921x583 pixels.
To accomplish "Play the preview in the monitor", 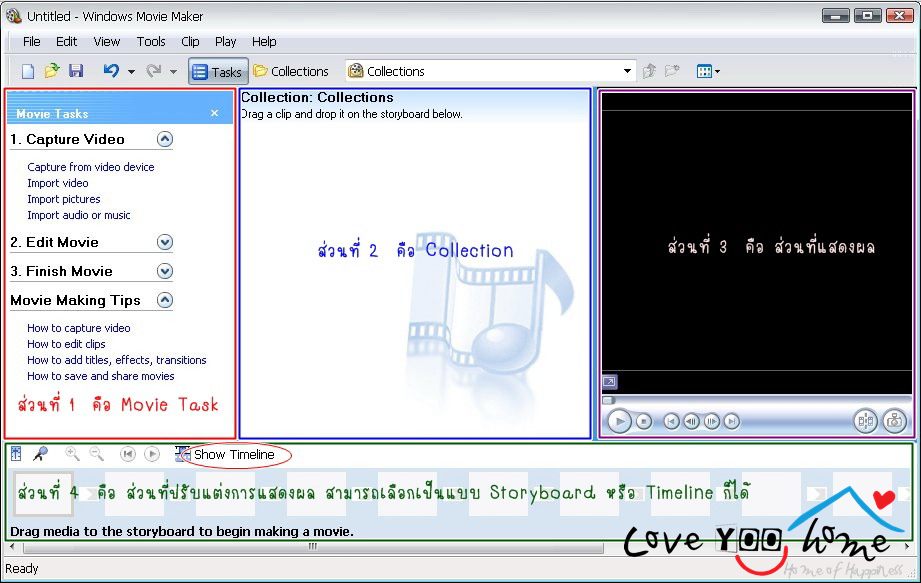I will click(619, 421).
